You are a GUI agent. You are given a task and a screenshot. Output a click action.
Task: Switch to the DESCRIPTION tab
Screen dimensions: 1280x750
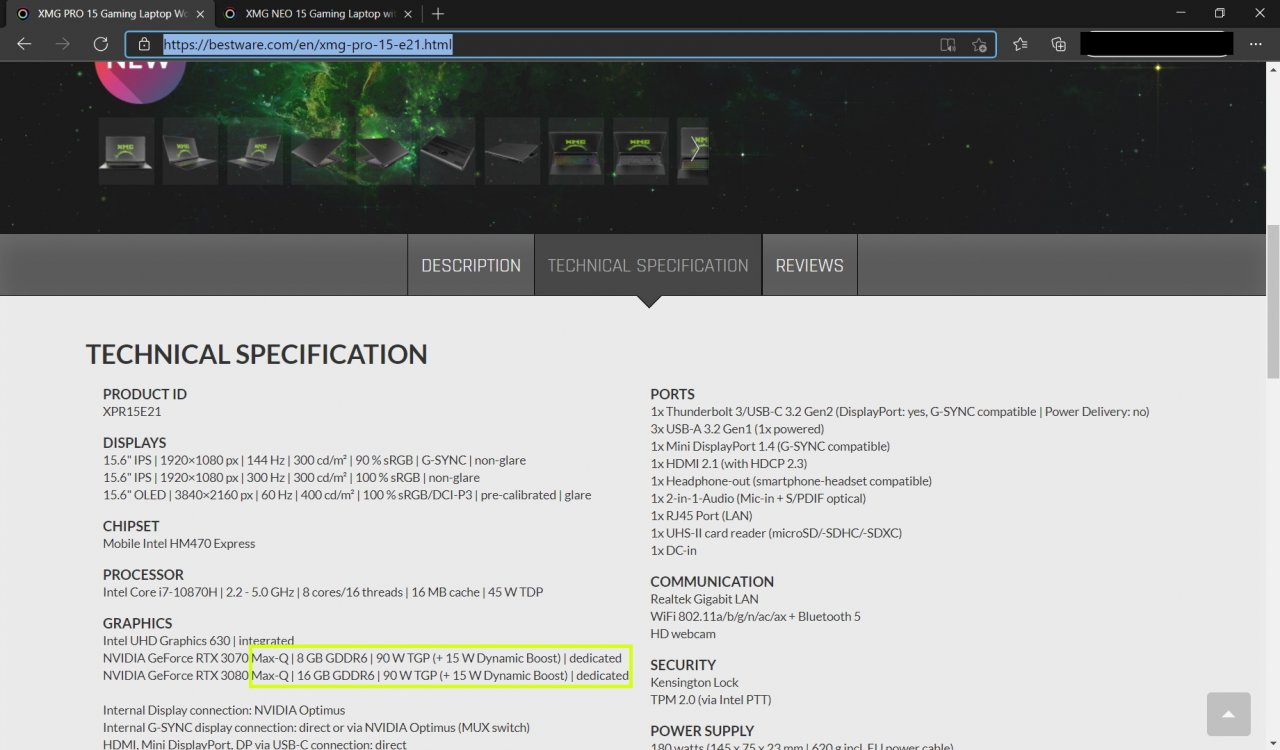click(471, 265)
